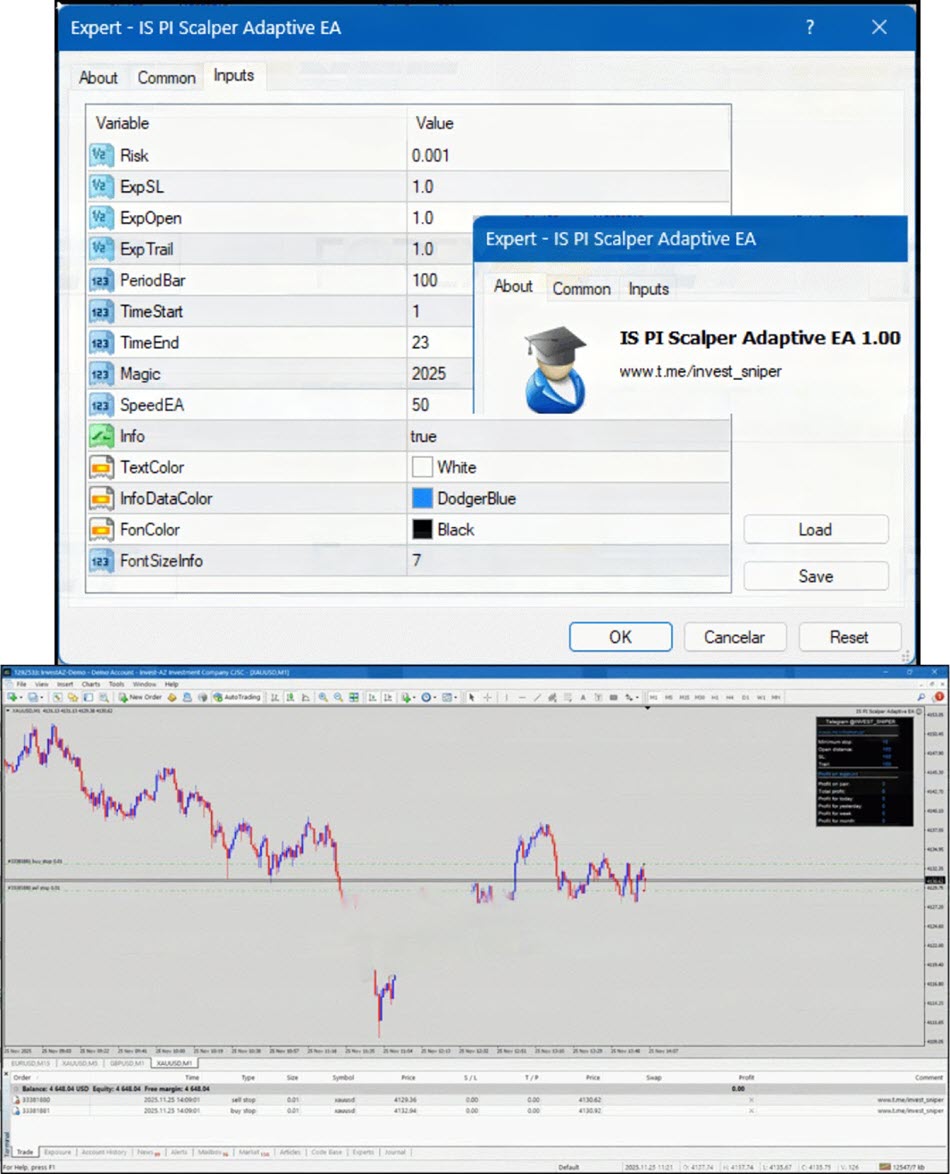950x1174 pixels.
Task: Select the trendline drawing tool
Action: coord(537,697)
